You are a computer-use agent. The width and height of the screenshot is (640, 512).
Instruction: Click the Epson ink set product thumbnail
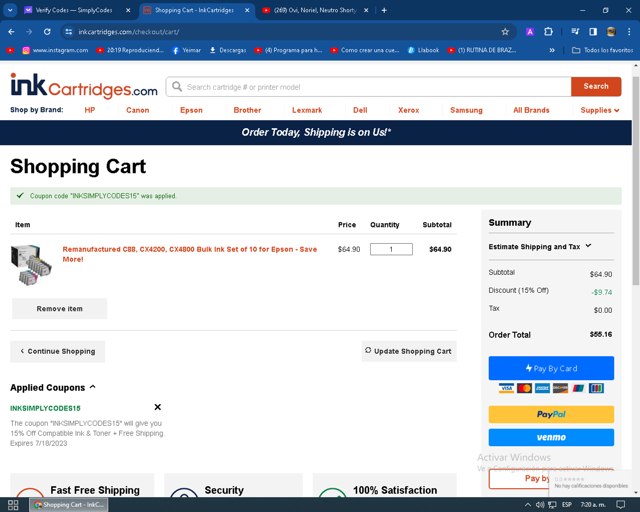(x=31, y=264)
